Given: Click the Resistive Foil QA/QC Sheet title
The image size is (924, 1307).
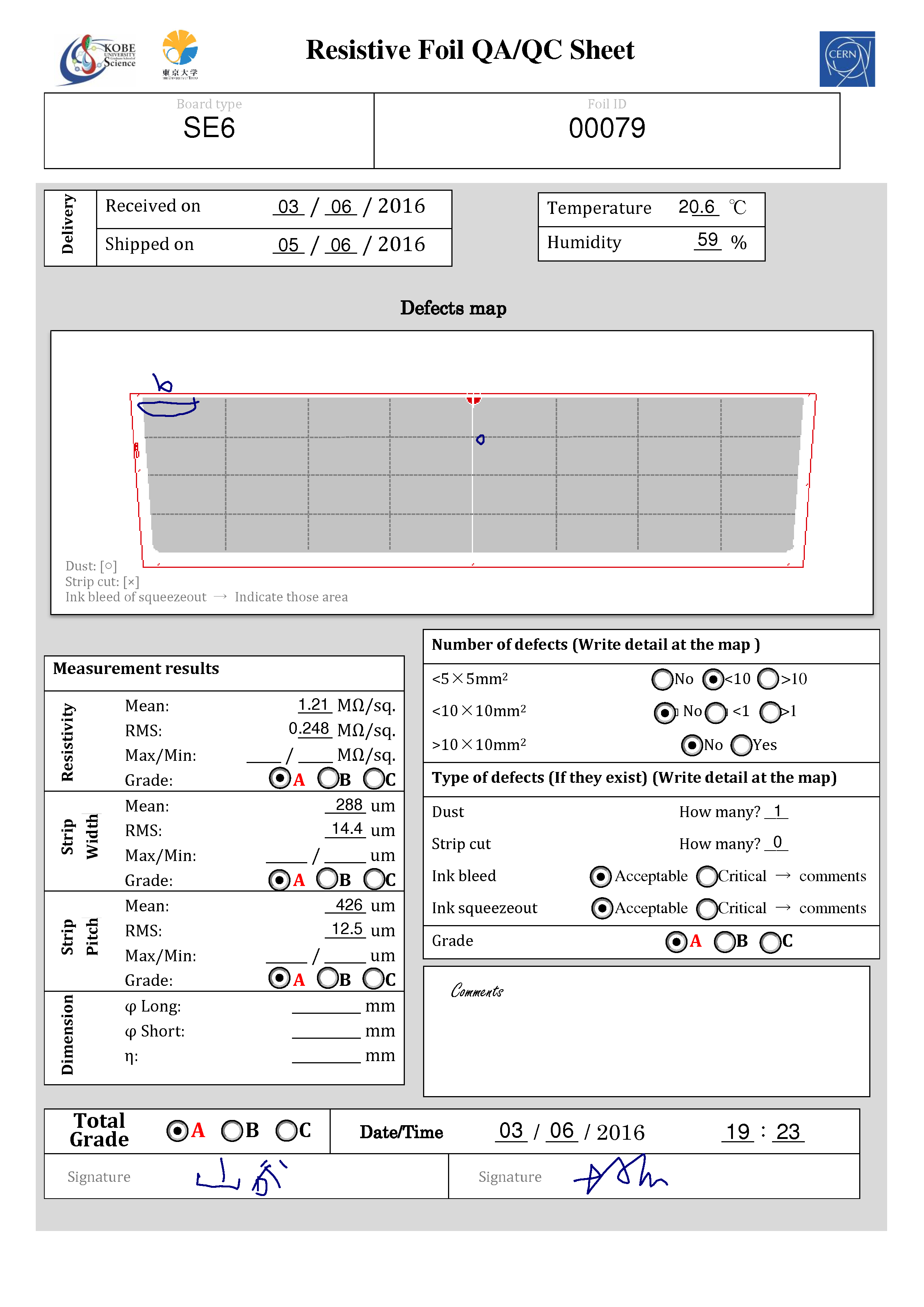Looking at the screenshot, I should pyautogui.click(x=470, y=50).
